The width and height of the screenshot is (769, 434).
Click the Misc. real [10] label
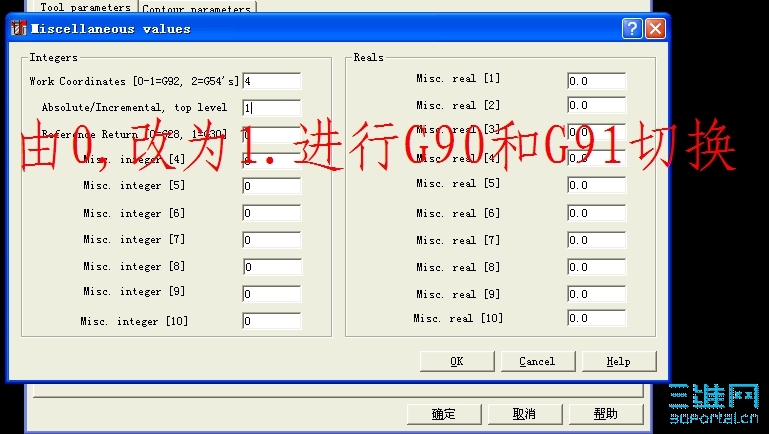point(458,318)
